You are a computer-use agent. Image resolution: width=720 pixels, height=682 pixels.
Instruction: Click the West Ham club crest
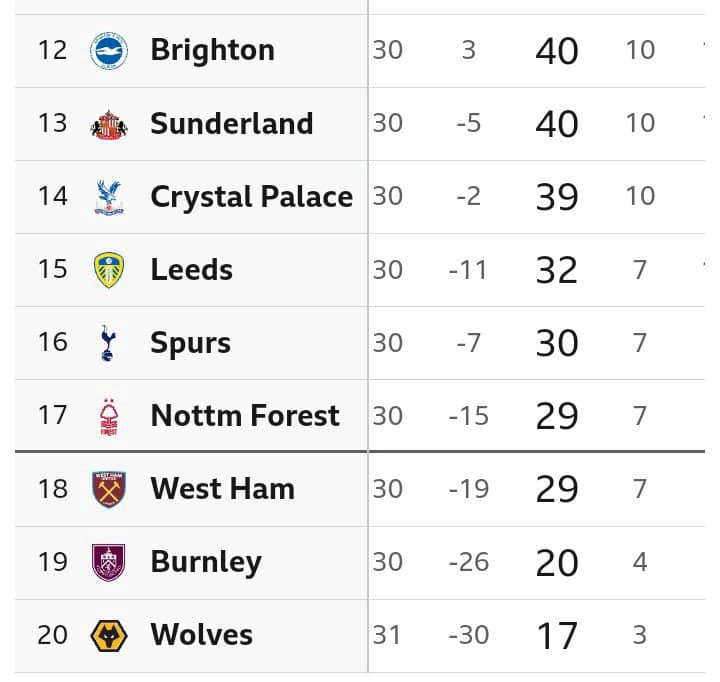108,489
